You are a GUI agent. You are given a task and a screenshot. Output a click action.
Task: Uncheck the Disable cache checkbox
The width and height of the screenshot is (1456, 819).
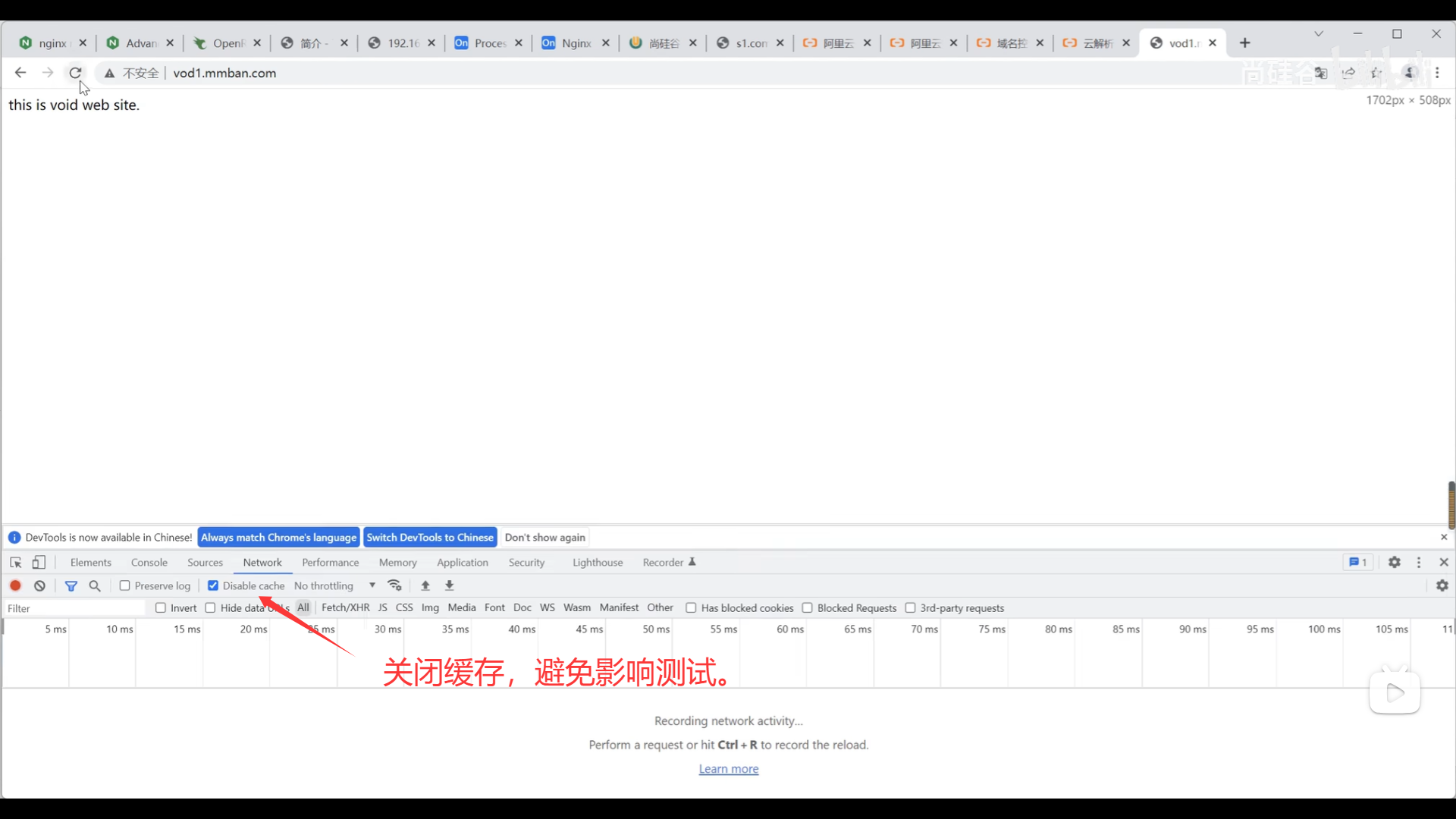(x=213, y=585)
